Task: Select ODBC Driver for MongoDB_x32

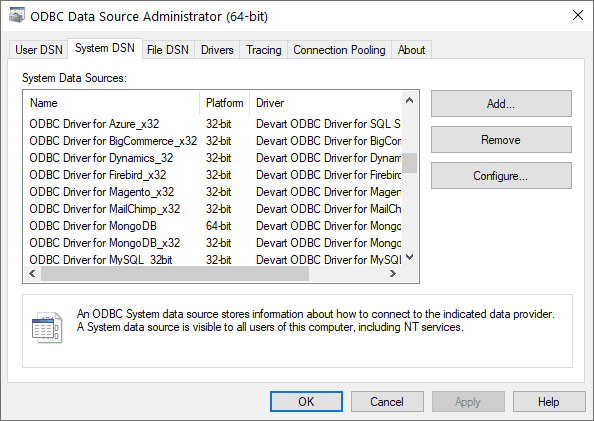Action: pyautogui.click(x=105, y=243)
